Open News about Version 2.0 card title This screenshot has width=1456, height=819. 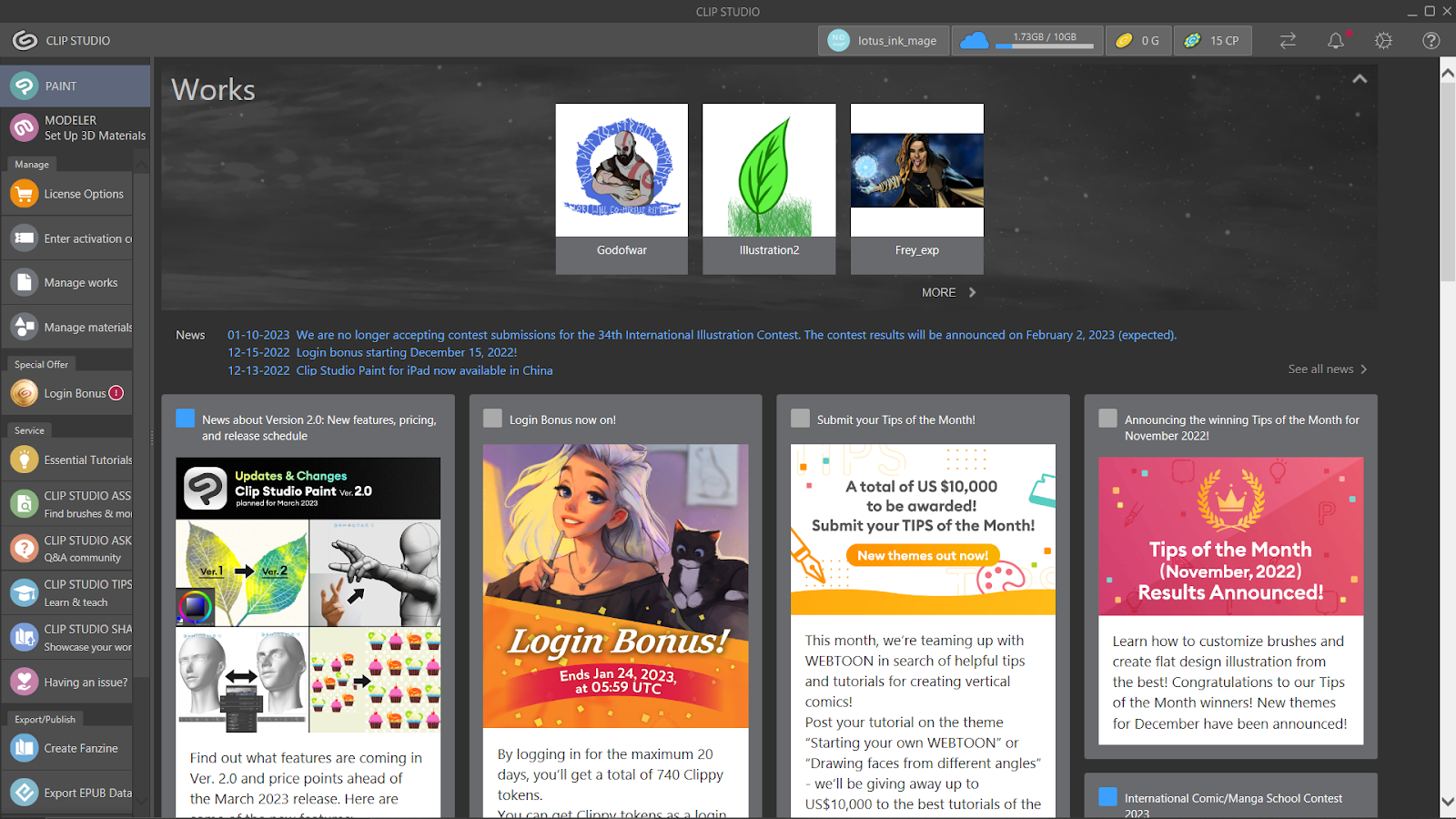pos(319,428)
